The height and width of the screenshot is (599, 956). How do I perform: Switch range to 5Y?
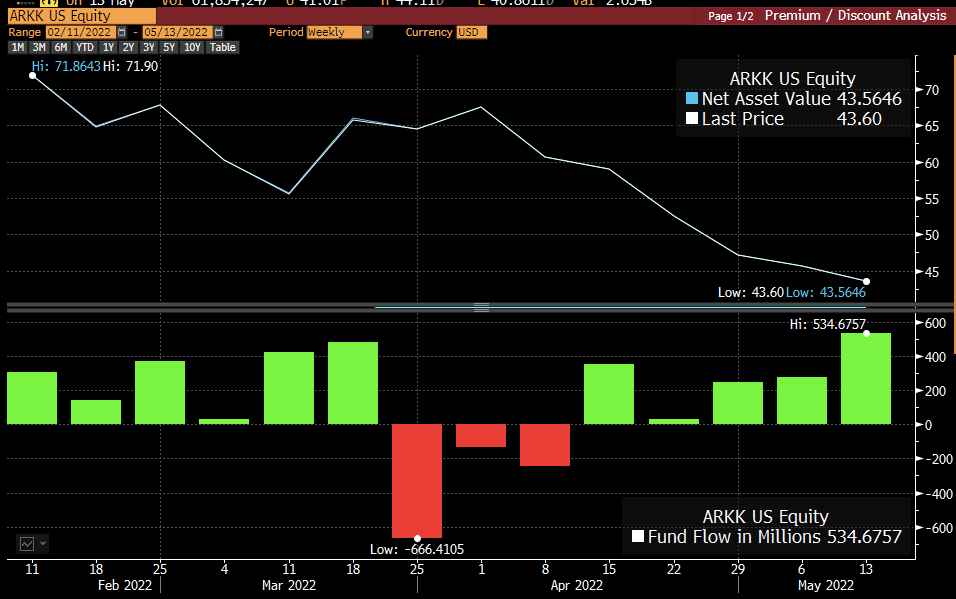(169, 48)
